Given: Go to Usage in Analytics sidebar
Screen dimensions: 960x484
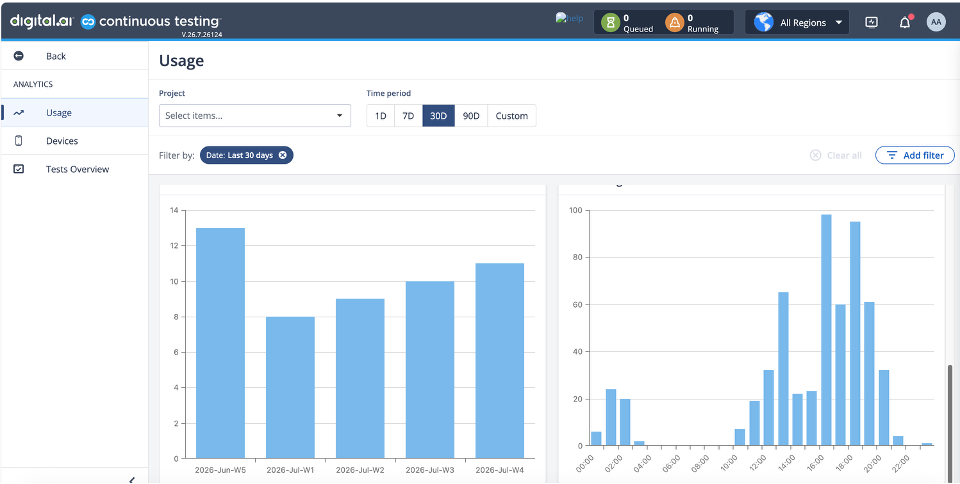Looking at the screenshot, I should (74, 113).
